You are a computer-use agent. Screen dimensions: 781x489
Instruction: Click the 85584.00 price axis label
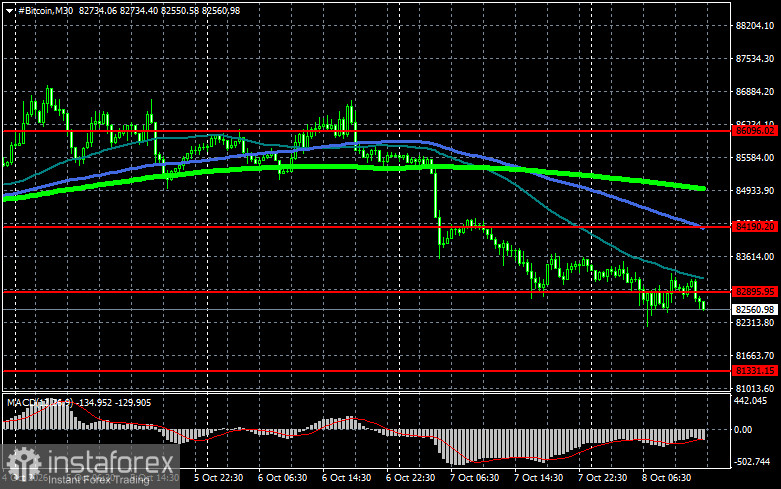755,158
